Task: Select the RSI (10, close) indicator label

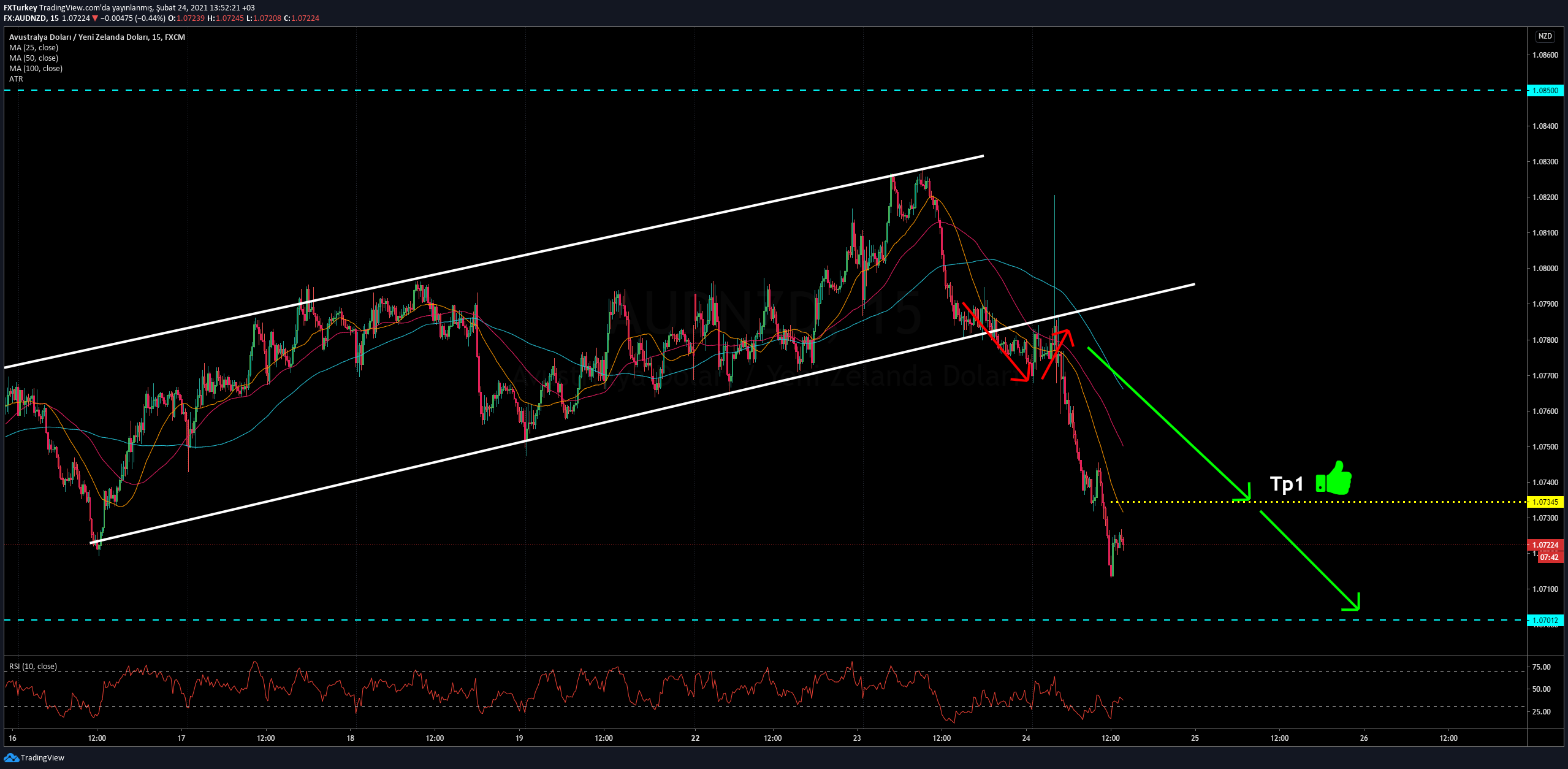Action: (x=33, y=666)
